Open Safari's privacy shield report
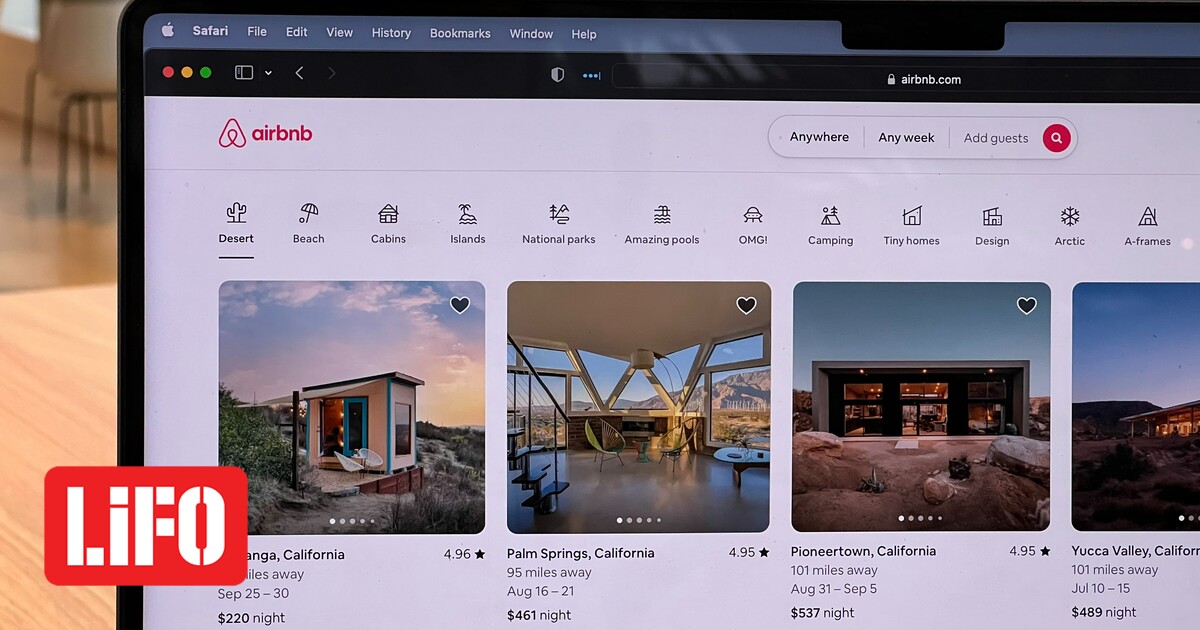The width and height of the screenshot is (1200, 630). tap(557, 73)
